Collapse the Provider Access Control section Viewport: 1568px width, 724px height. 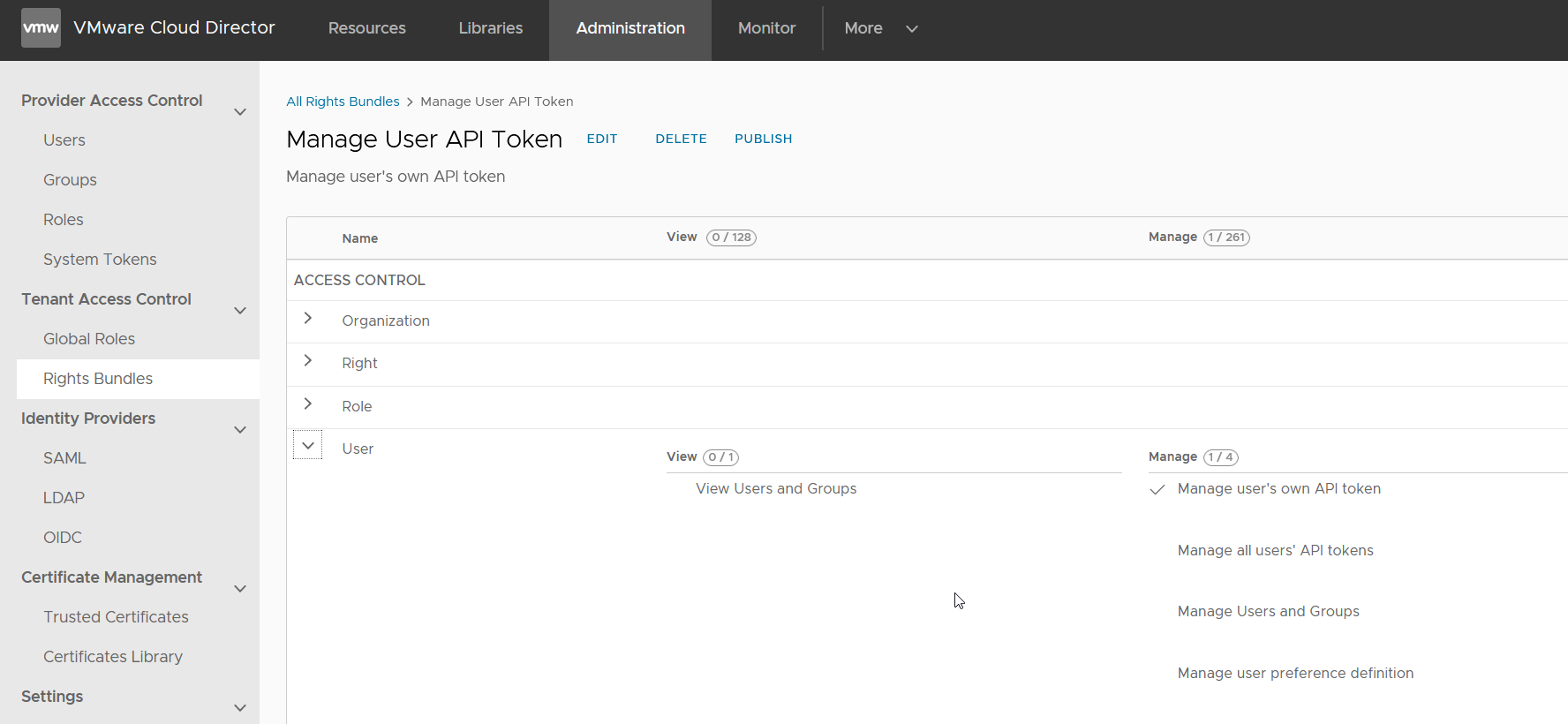coord(239,112)
